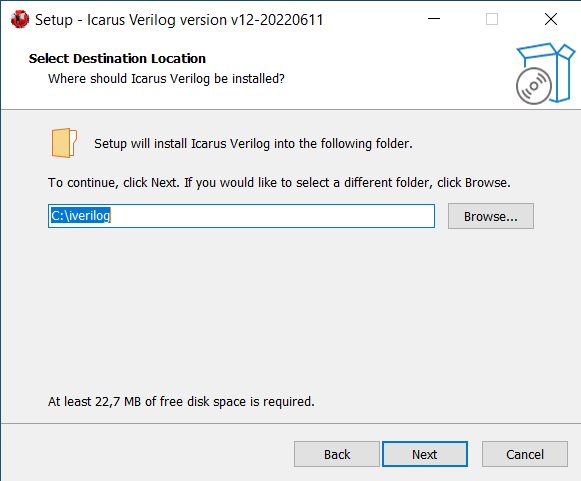Go back with the Back button
The height and width of the screenshot is (481, 581).
(337, 454)
